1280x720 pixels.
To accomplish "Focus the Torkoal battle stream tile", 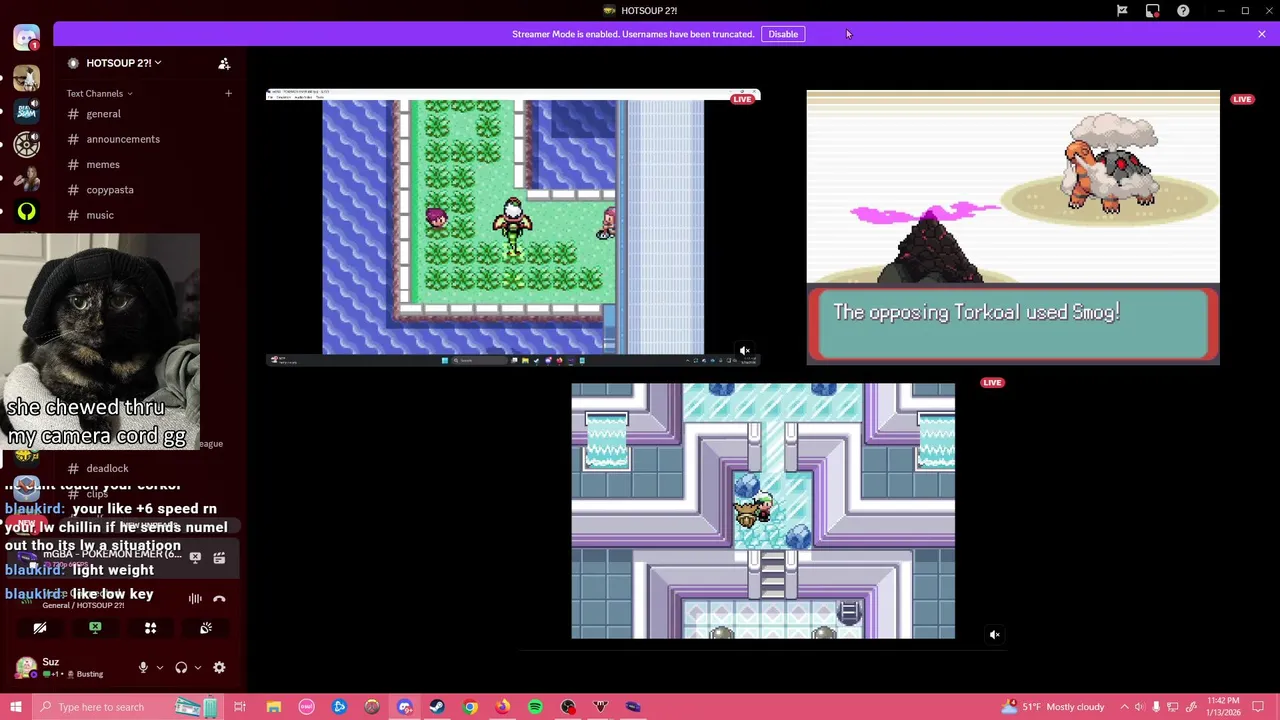I will coord(1013,228).
